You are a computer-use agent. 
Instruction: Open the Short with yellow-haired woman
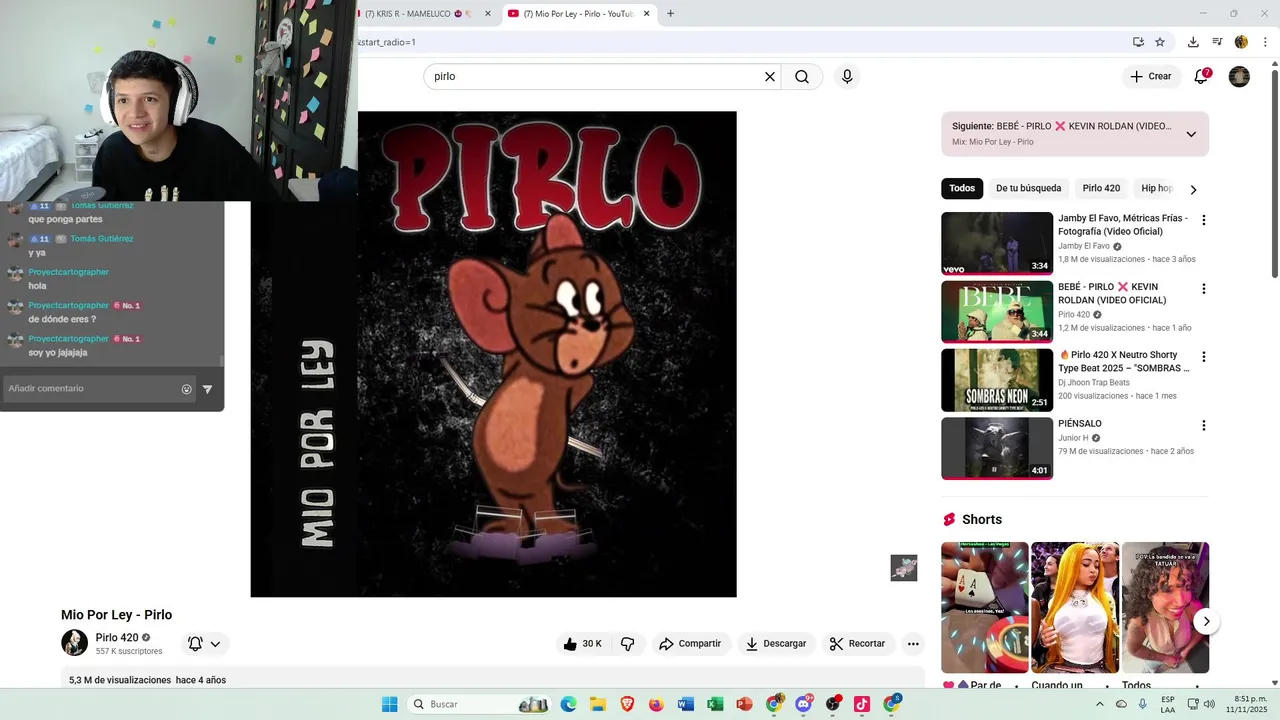[x=1075, y=608]
